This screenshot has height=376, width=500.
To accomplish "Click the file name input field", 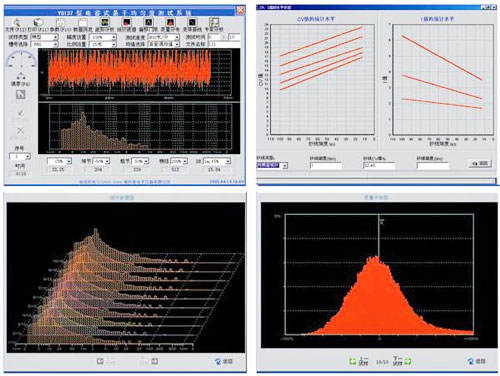I will (x=224, y=44).
